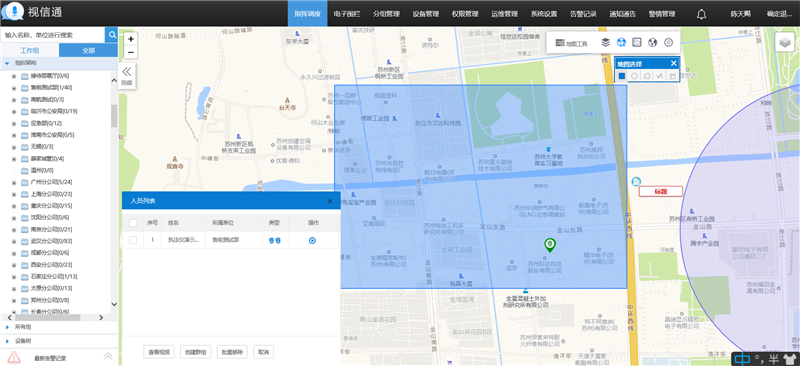Click the device type icons in 类型 column
Screen dimensions: 800x366
275,240
